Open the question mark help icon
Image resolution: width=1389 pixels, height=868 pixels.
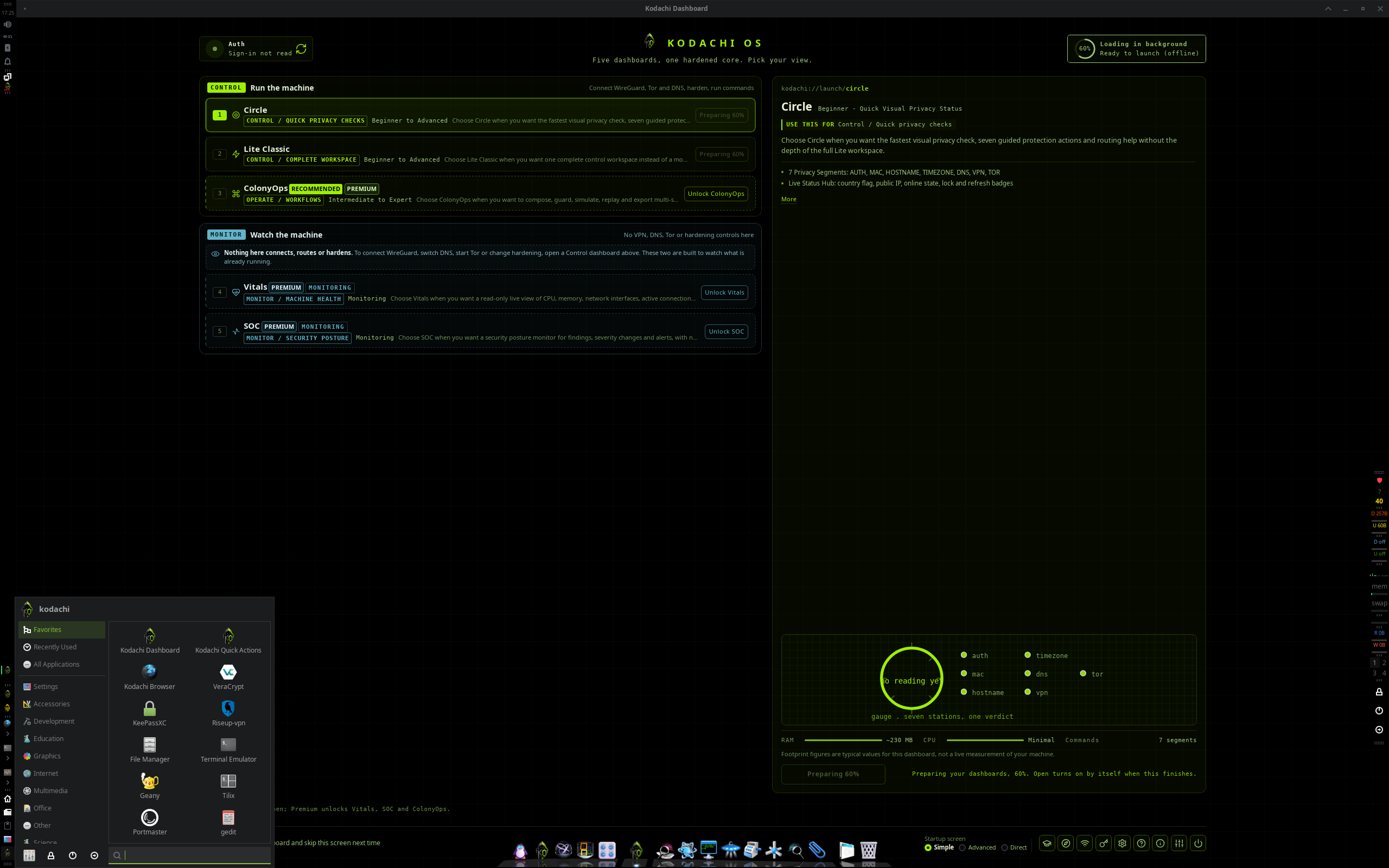1141,843
